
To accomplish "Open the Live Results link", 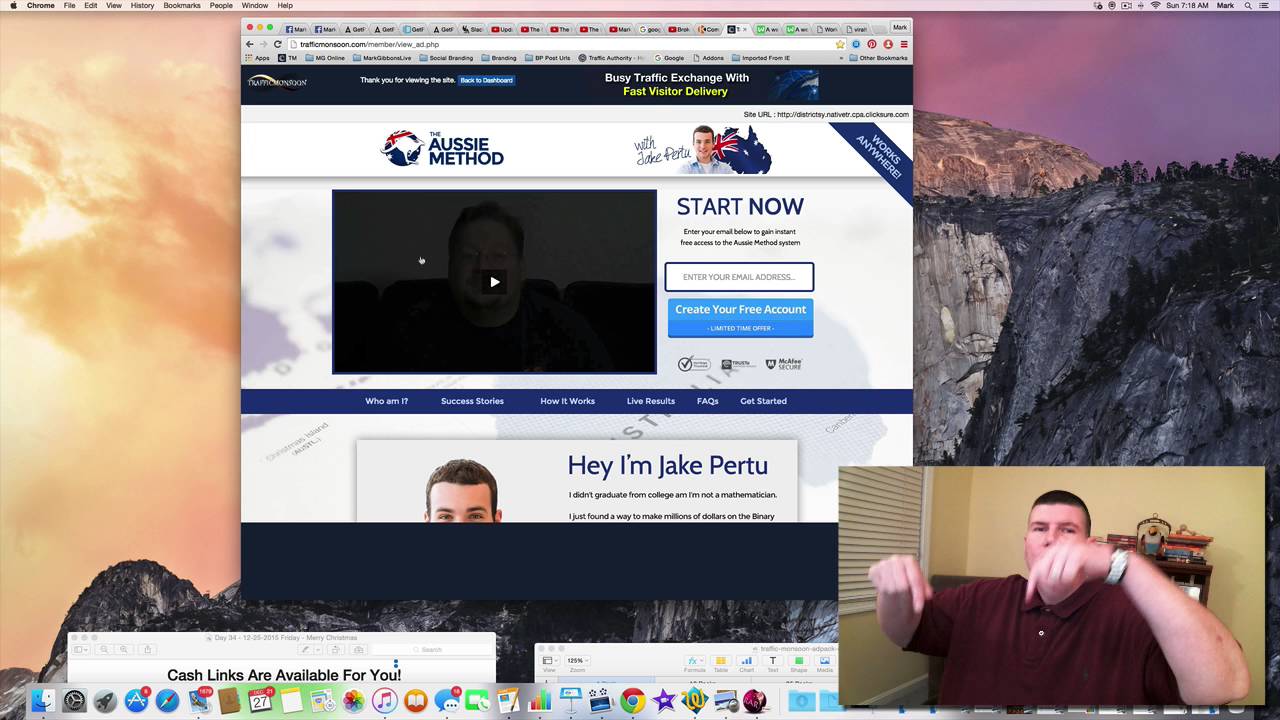I will 650,401.
